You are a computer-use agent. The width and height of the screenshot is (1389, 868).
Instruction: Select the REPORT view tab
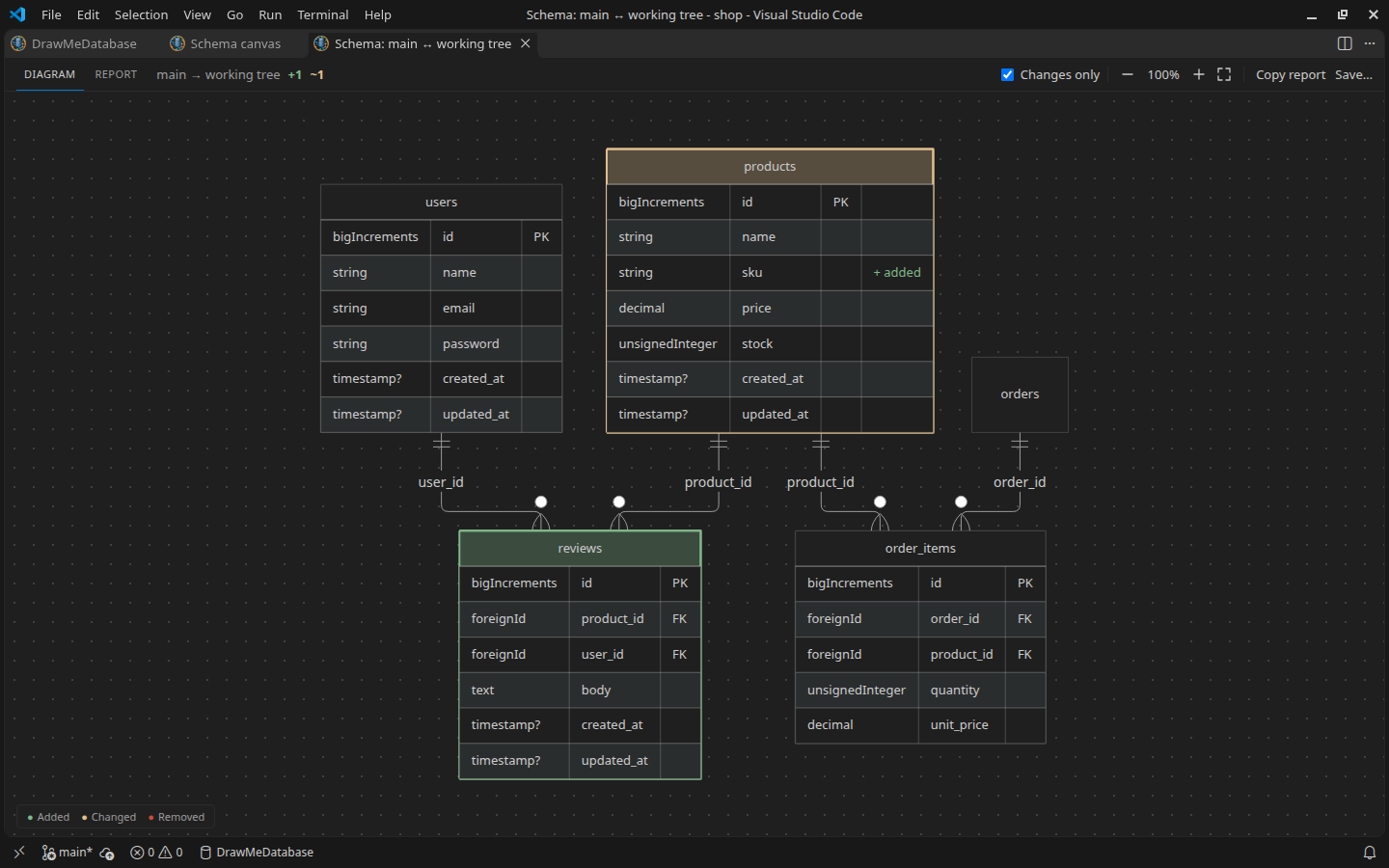(x=116, y=74)
